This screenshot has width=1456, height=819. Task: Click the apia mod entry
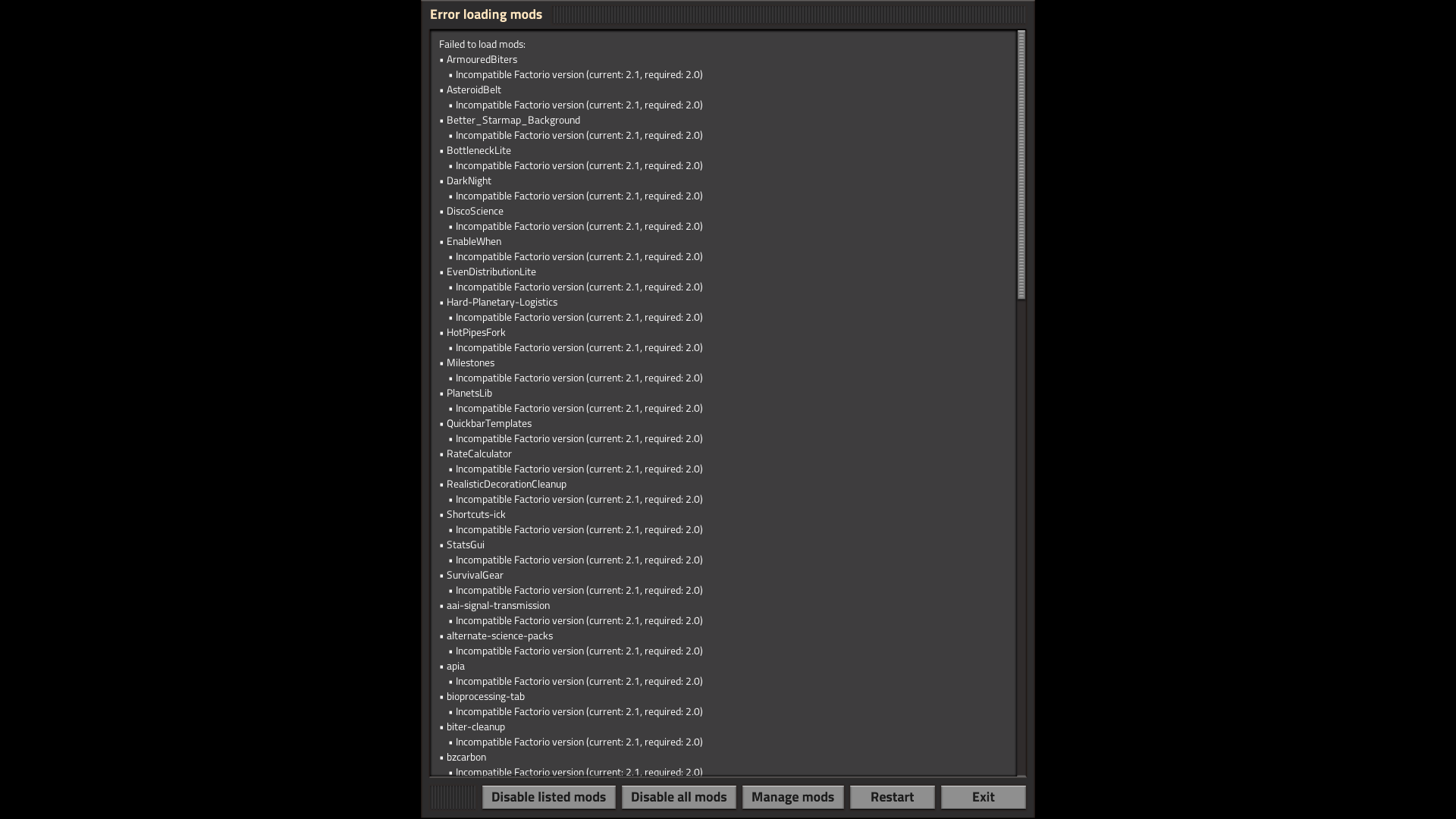(x=456, y=666)
